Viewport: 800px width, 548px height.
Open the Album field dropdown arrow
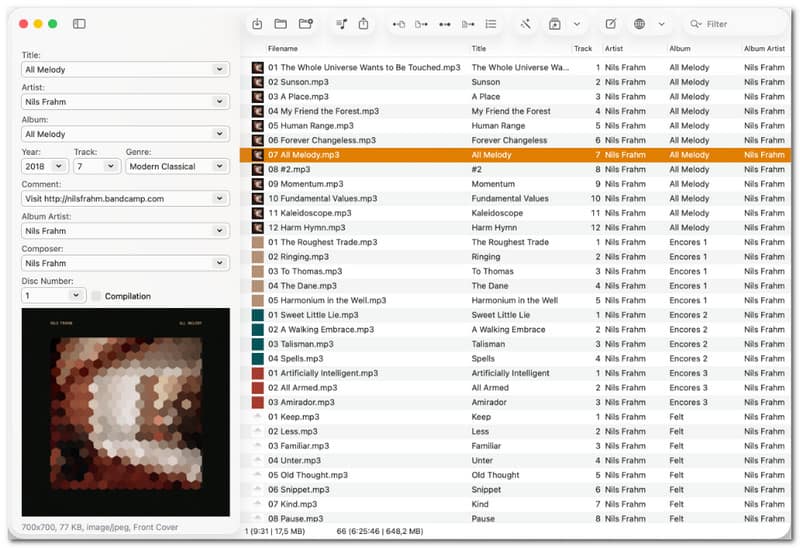219,134
